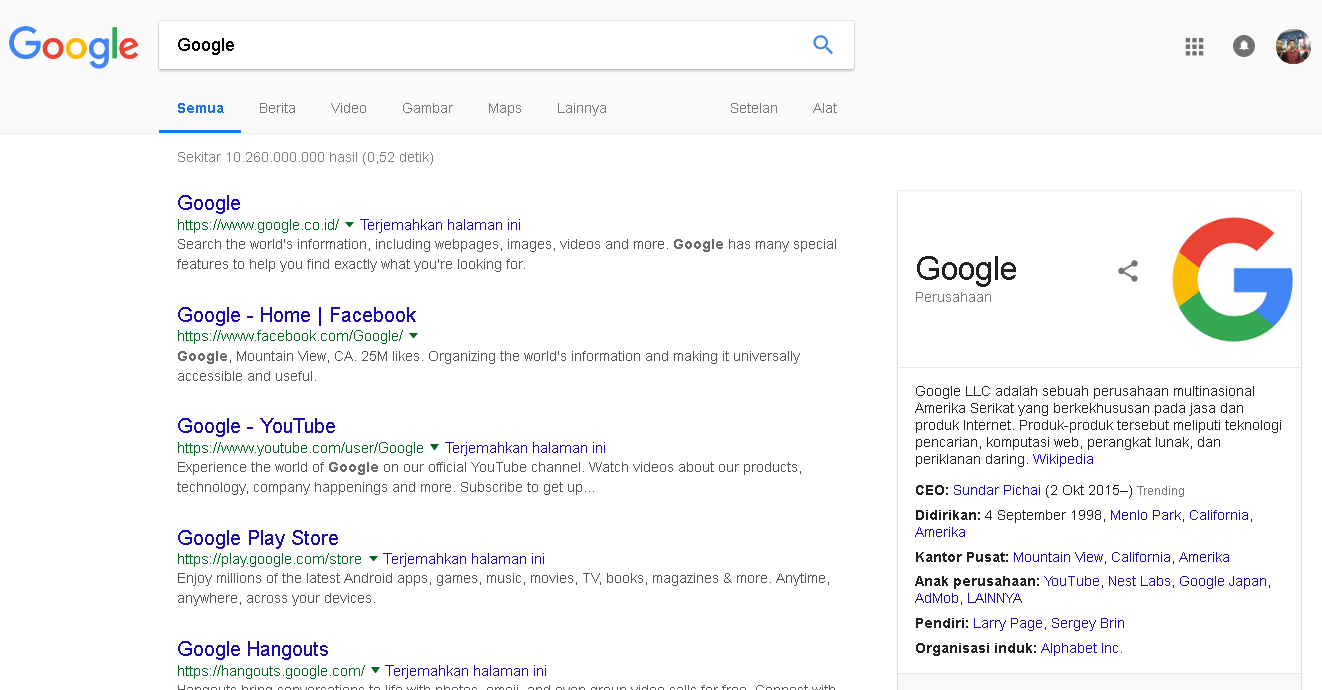This screenshot has height=690, width=1322.
Task: Click the 'Trending' label beside CEO
Action: point(1161,491)
